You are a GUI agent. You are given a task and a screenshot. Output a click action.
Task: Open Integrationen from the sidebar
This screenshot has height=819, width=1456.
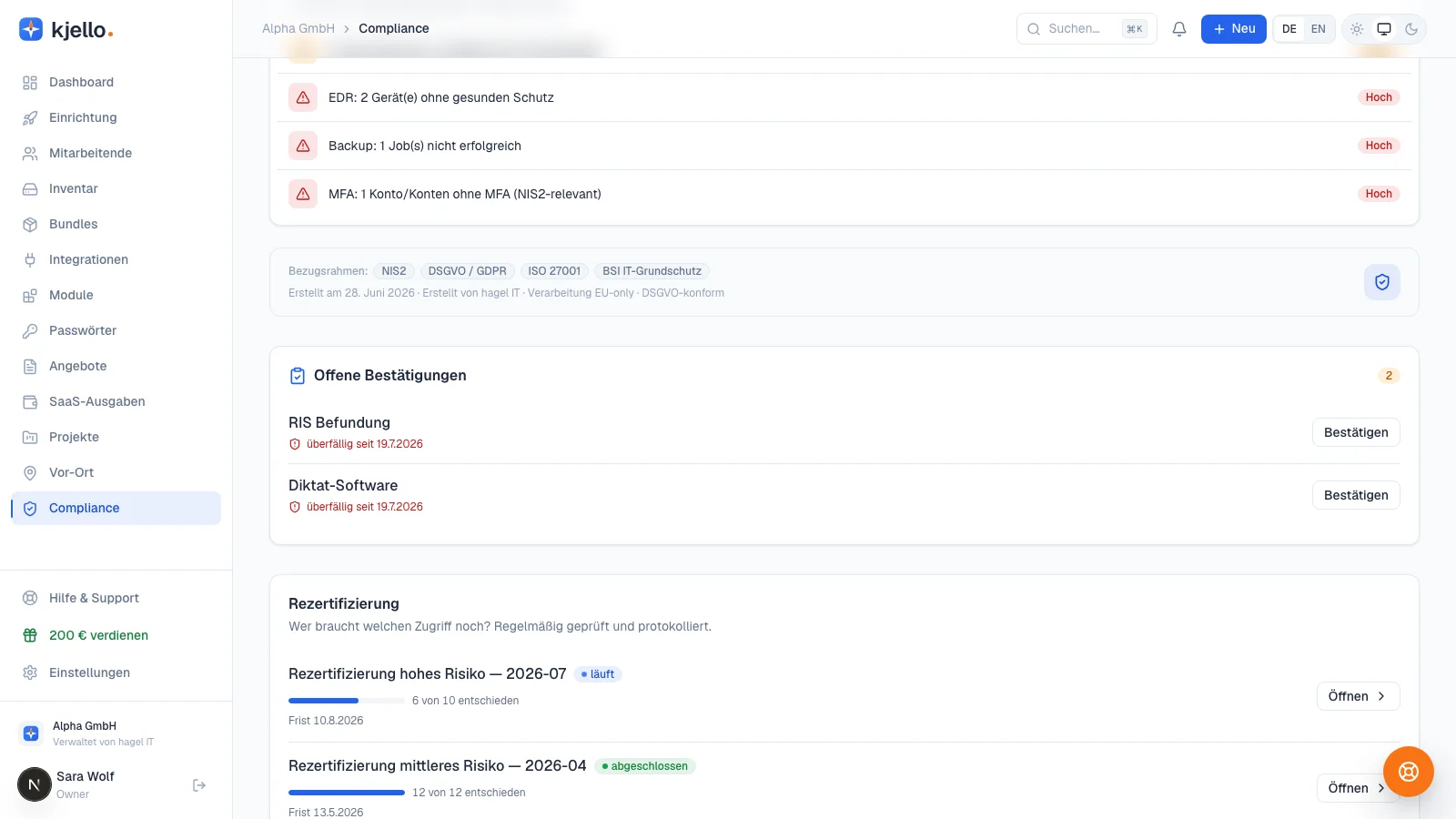116,259
